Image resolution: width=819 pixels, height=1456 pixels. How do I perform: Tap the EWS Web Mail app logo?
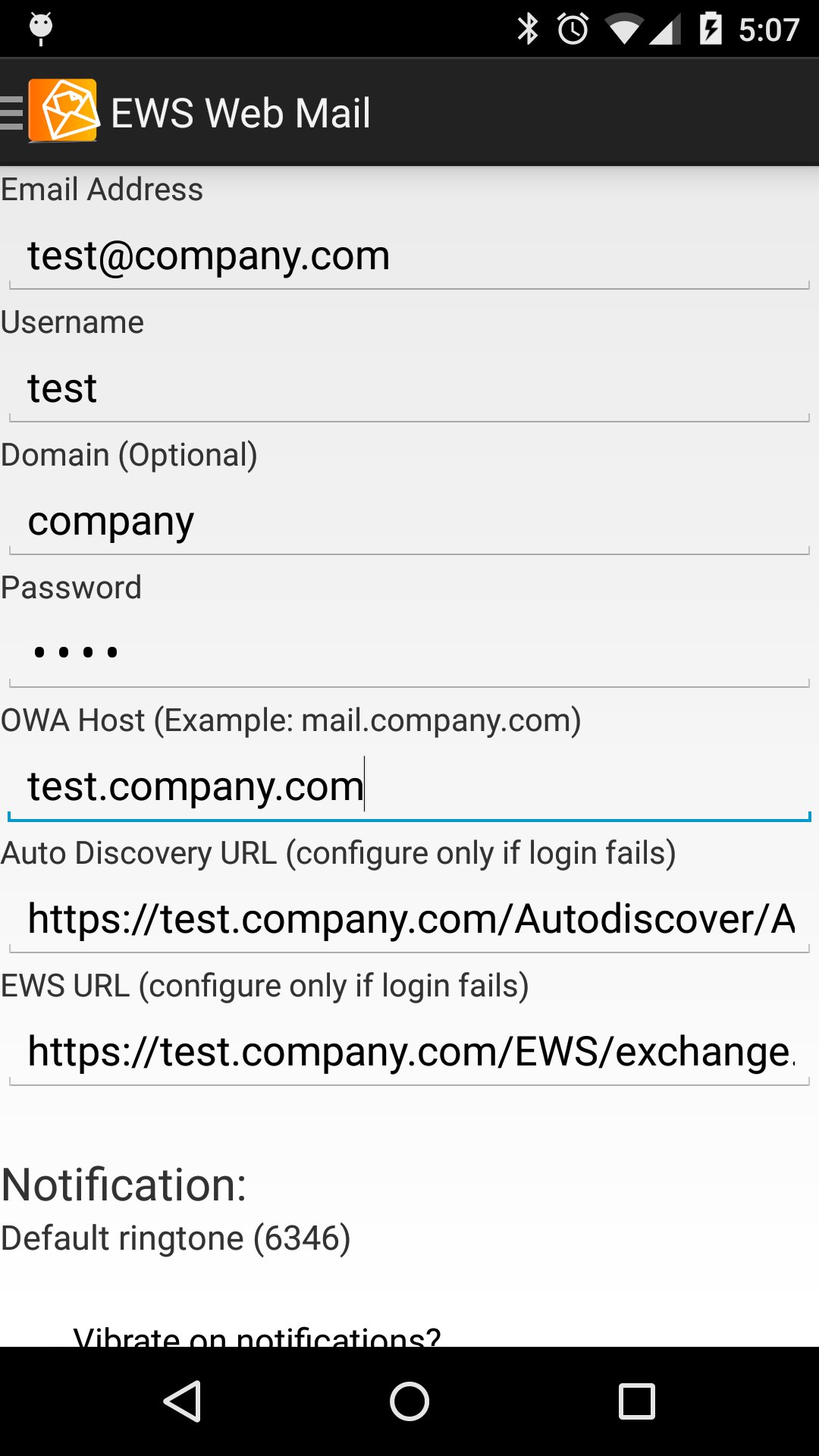click(64, 111)
